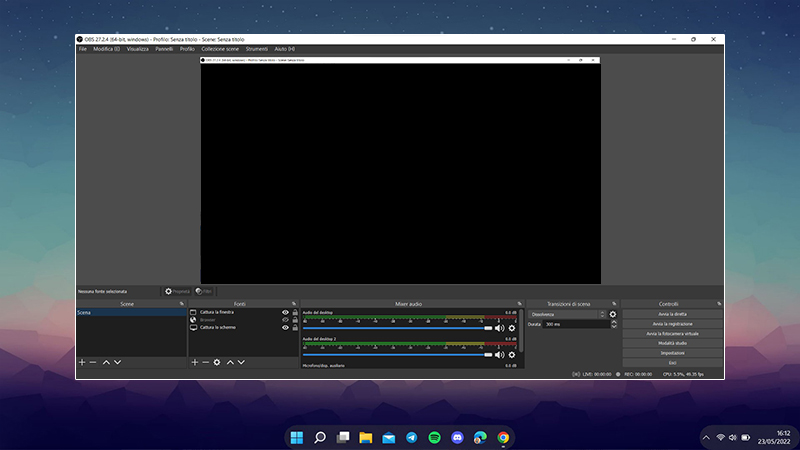Open Spotify from the Windows taskbar

pos(435,437)
